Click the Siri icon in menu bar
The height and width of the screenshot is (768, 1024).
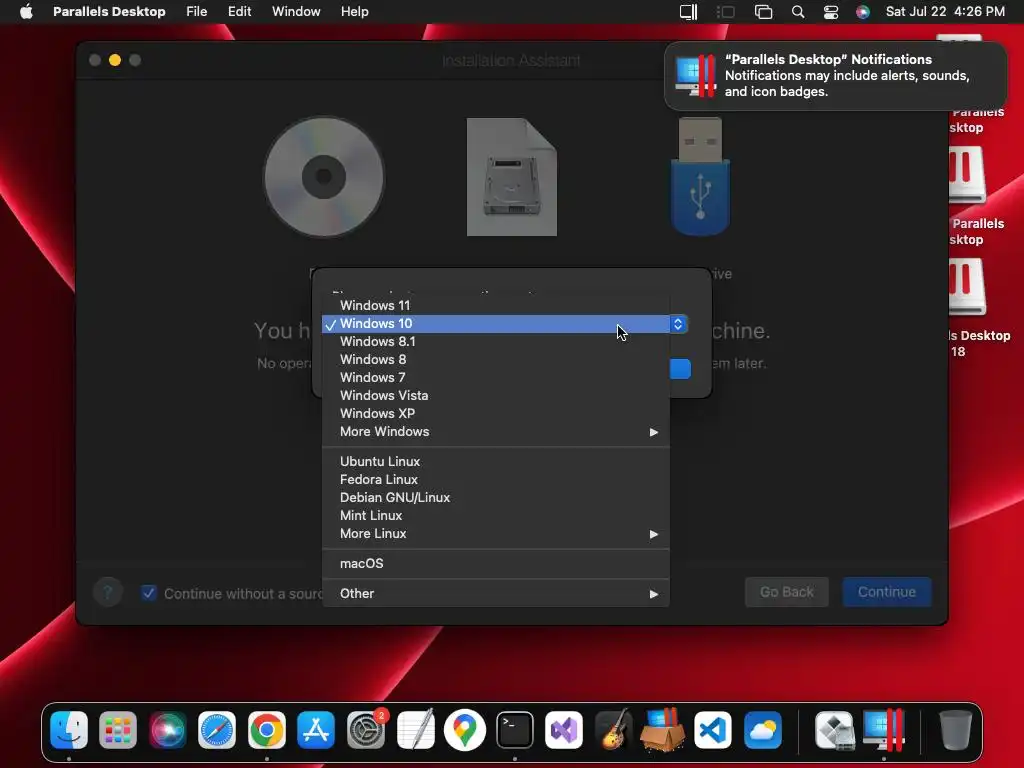click(x=863, y=11)
